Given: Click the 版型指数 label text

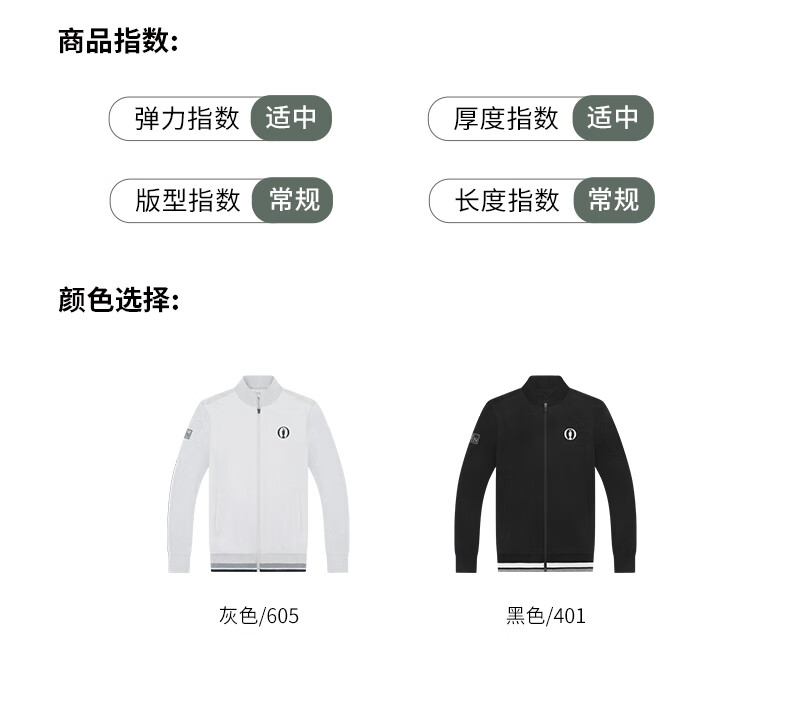Looking at the screenshot, I should 187,201.
